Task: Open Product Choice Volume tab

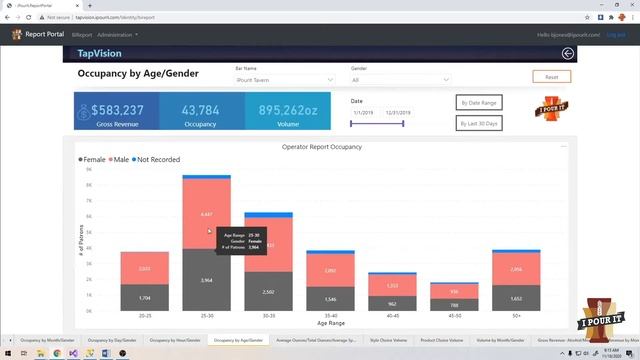Action: [x=442, y=340]
